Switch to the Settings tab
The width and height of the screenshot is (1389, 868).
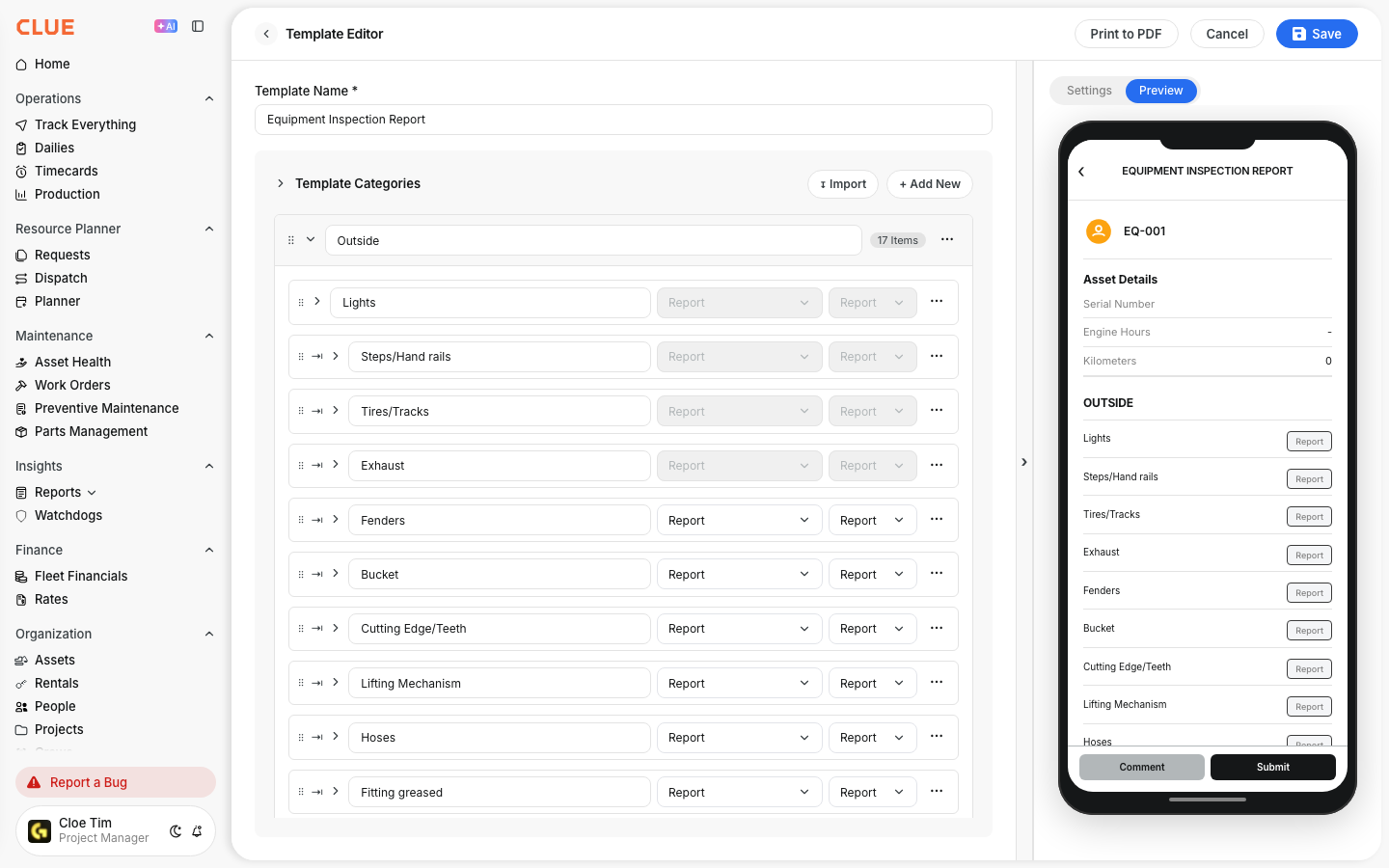(x=1089, y=91)
